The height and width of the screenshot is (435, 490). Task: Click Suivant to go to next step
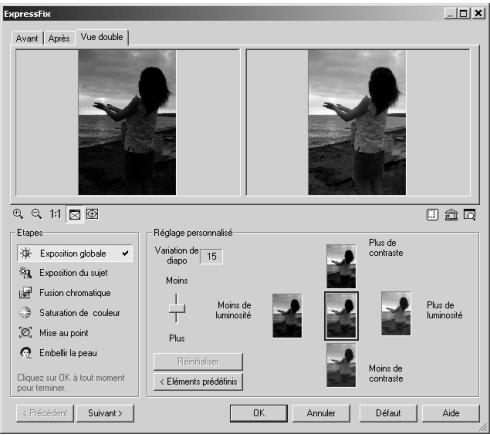(105, 413)
